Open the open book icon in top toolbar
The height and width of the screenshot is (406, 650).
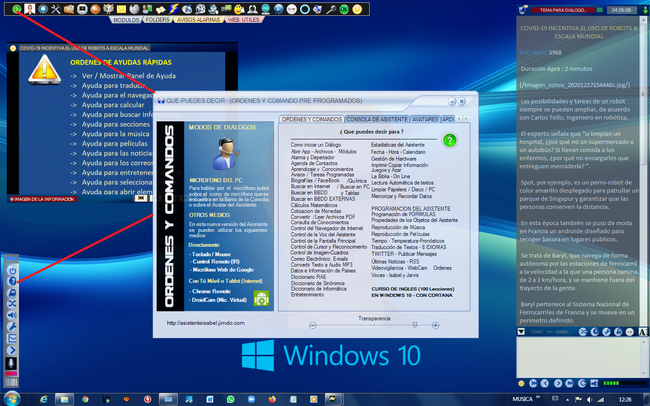(x=160, y=10)
